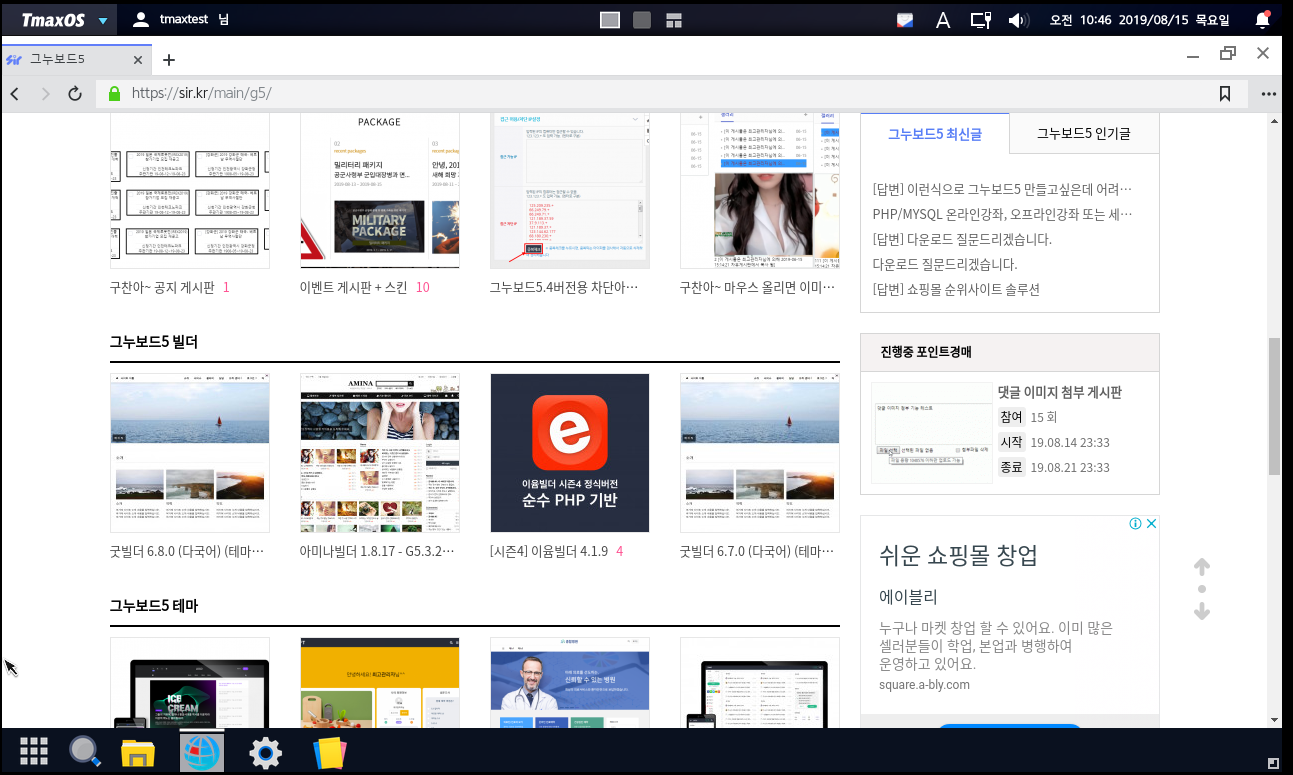Open the 이윰빌더 시즌4 thumbnail
Viewport: 1293px width, 775px height.
[x=569, y=453]
